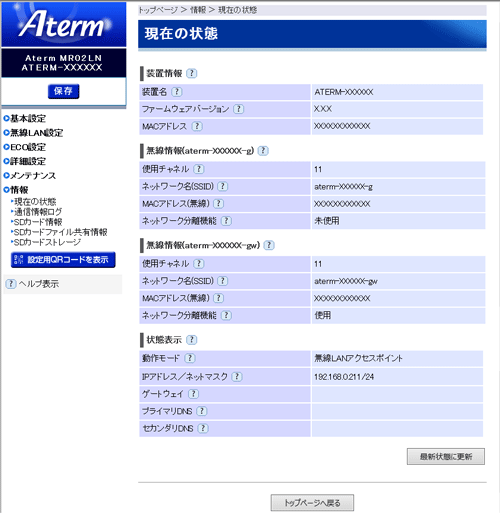
Task: Follow 情報 breadcrumb link
Action: pyautogui.click(x=198, y=10)
